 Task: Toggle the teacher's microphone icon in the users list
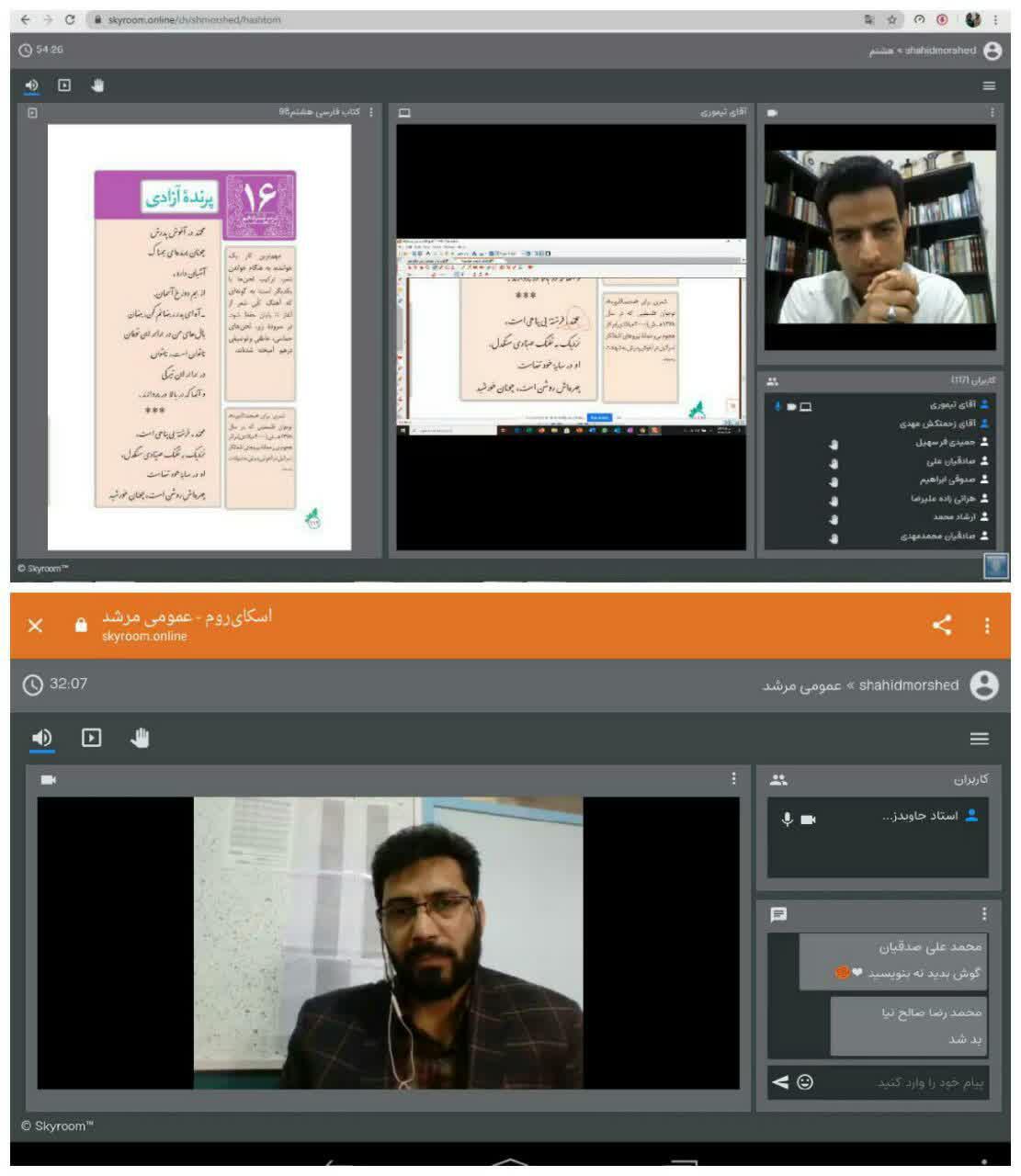coord(787,819)
